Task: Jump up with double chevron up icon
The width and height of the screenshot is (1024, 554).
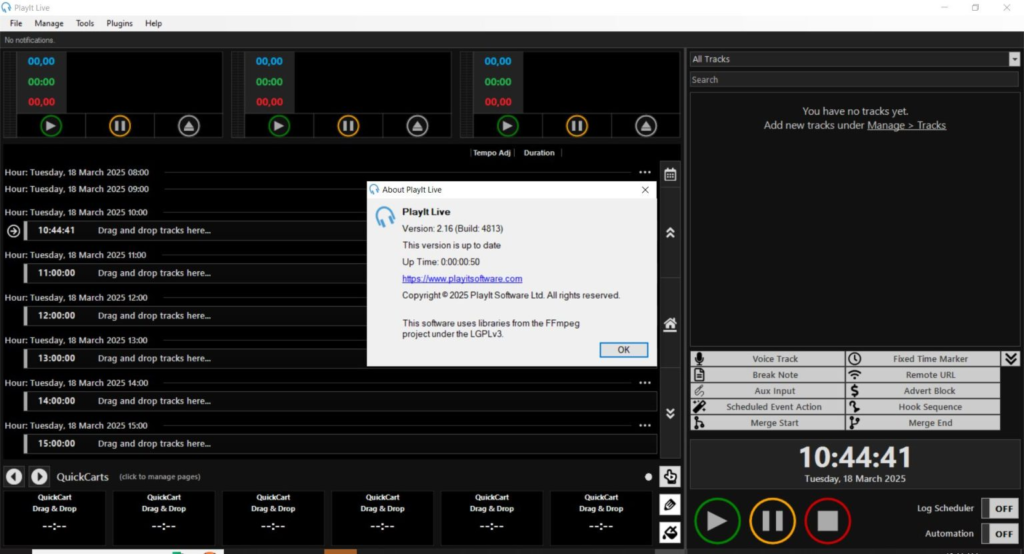Action: (x=670, y=233)
